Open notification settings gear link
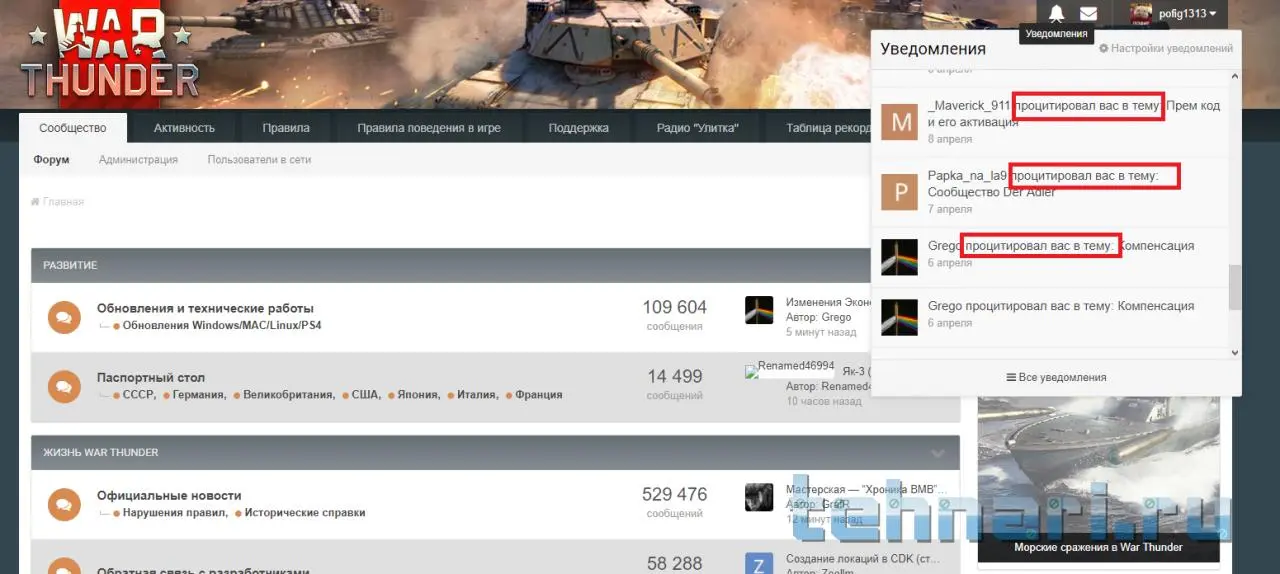The width and height of the screenshot is (1280, 574). click(x=1166, y=48)
